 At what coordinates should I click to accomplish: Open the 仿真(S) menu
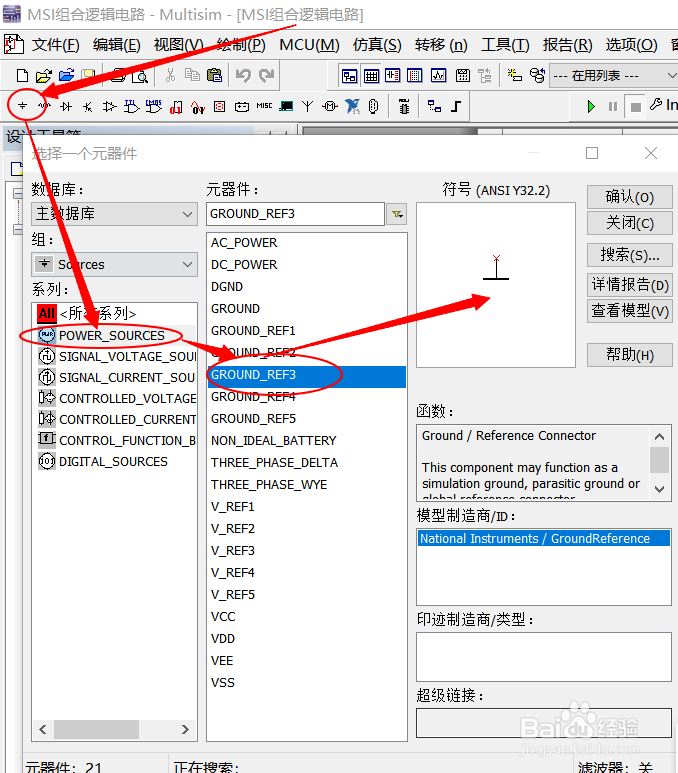[377, 45]
